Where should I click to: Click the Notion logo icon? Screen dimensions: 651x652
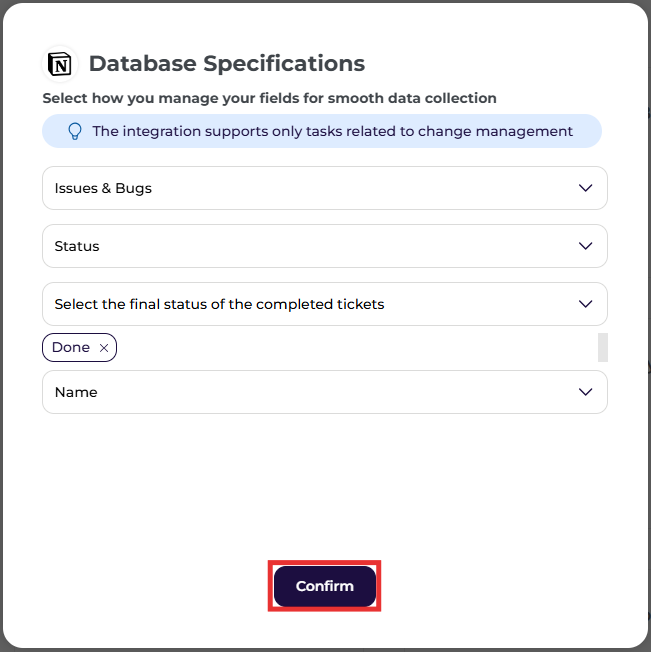point(60,64)
